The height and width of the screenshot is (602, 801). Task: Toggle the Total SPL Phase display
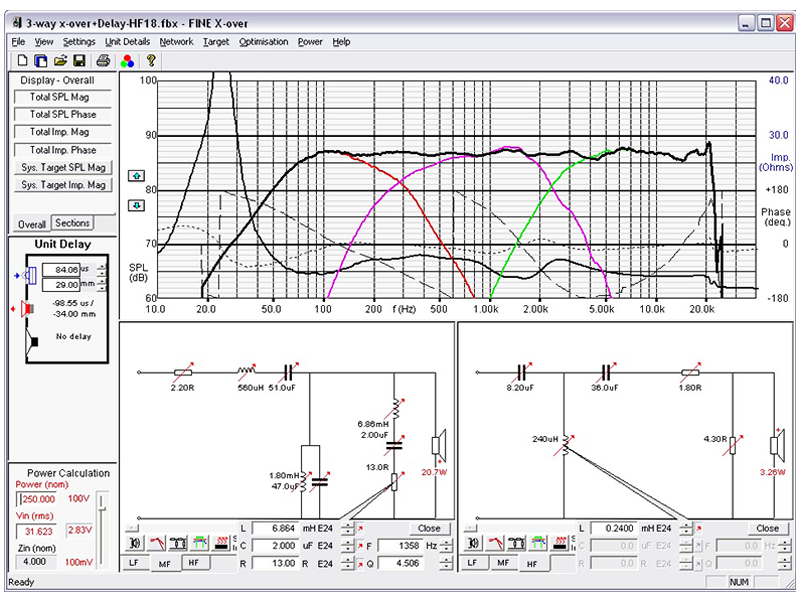click(60, 115)
